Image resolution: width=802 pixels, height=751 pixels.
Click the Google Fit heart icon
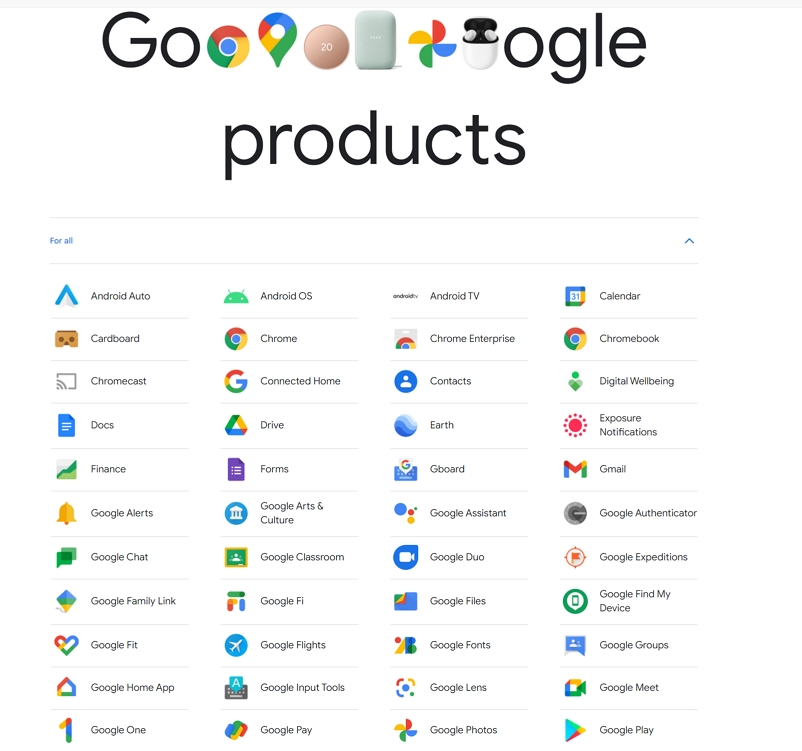pos(66,645)
